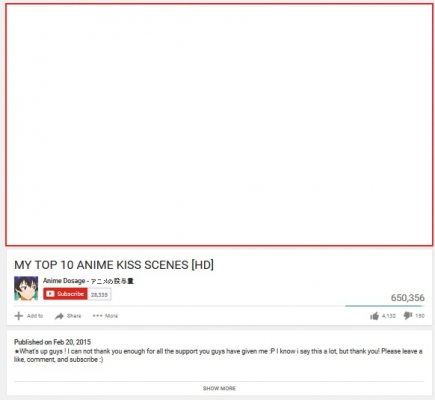
Task: Open the More actions dropdown label
Action: point(112,316)
